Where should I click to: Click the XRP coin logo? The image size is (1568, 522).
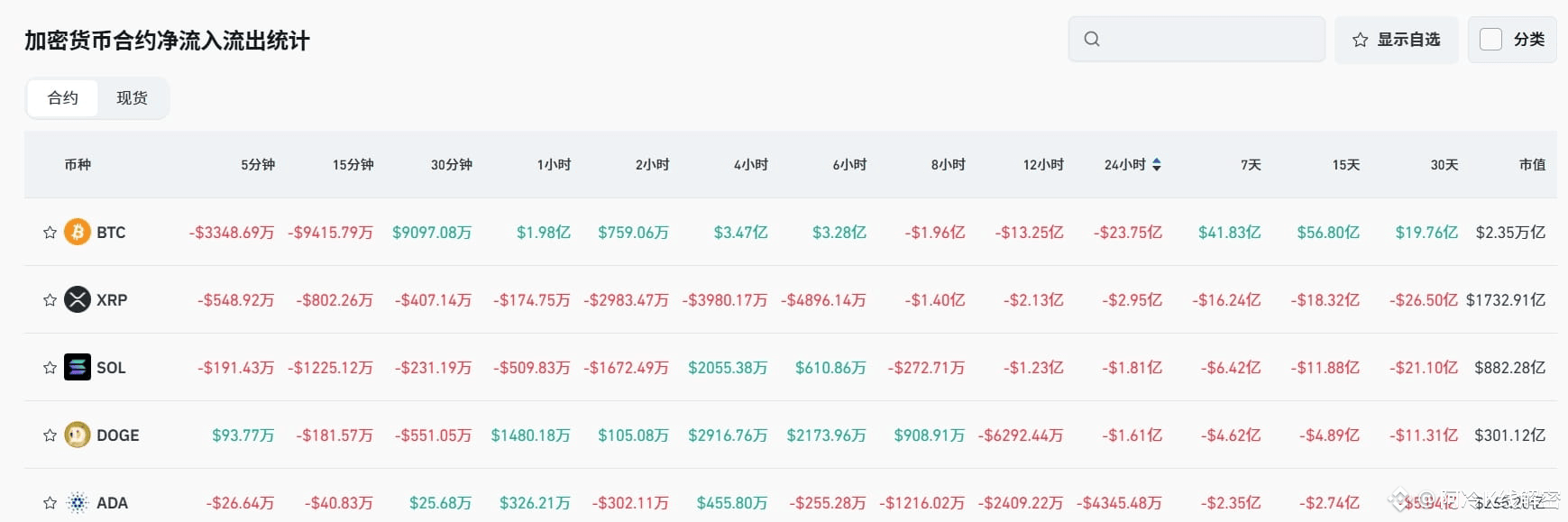pos(78,299)
